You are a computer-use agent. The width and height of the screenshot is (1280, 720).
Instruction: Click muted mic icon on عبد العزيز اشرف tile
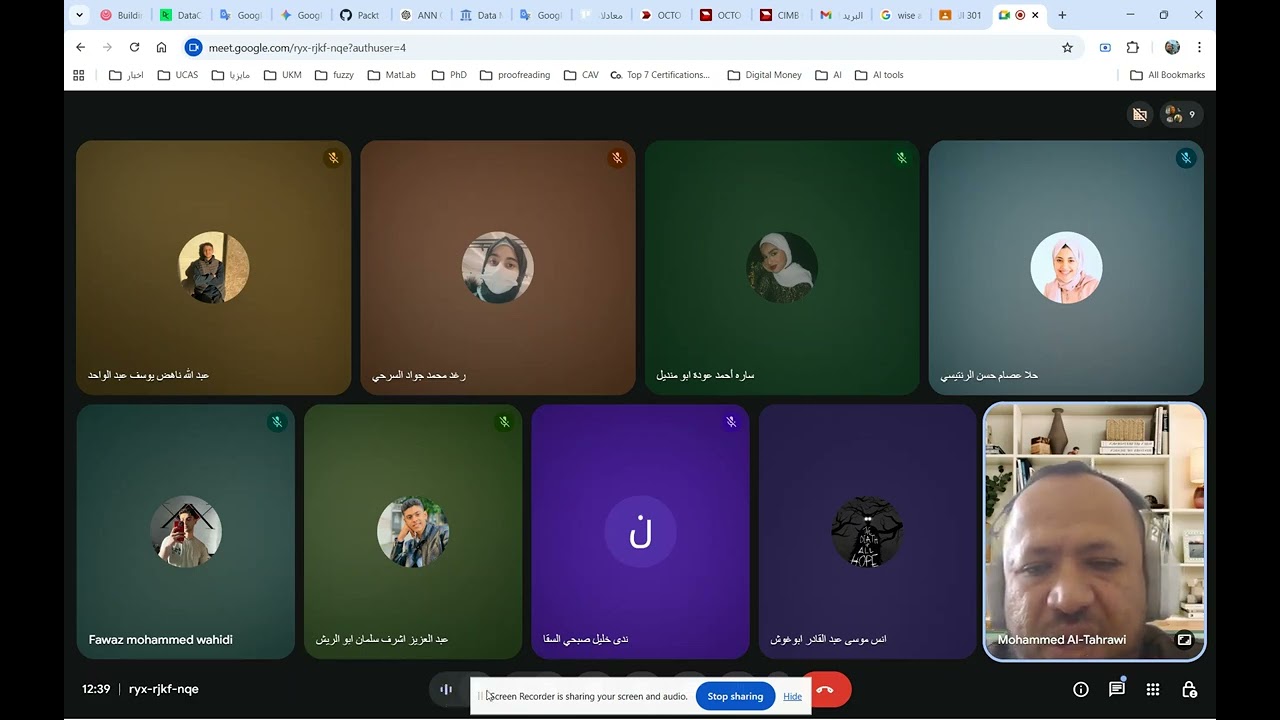click(504, 422)
